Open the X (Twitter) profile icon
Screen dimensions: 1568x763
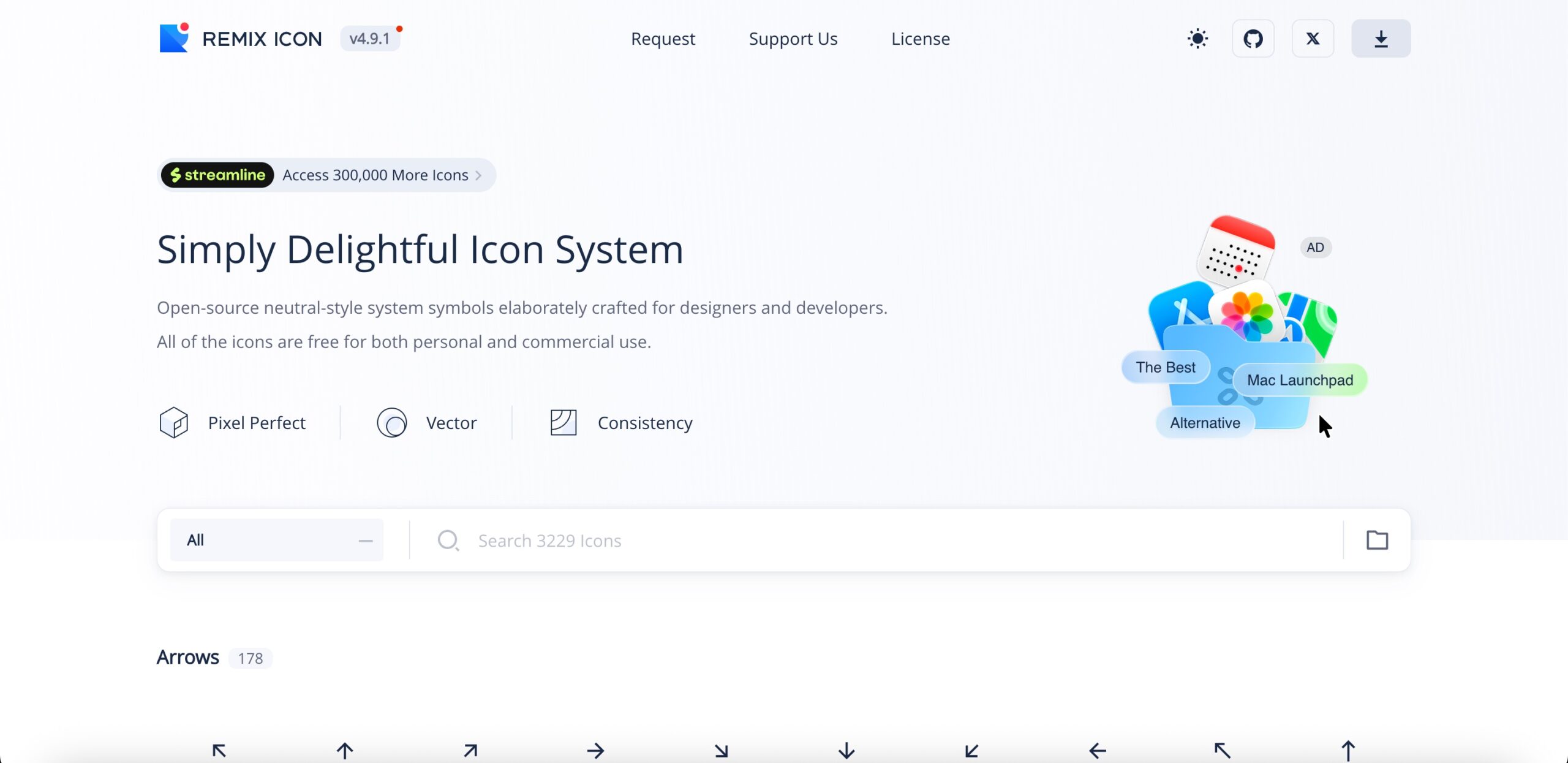click(1313, 39)
